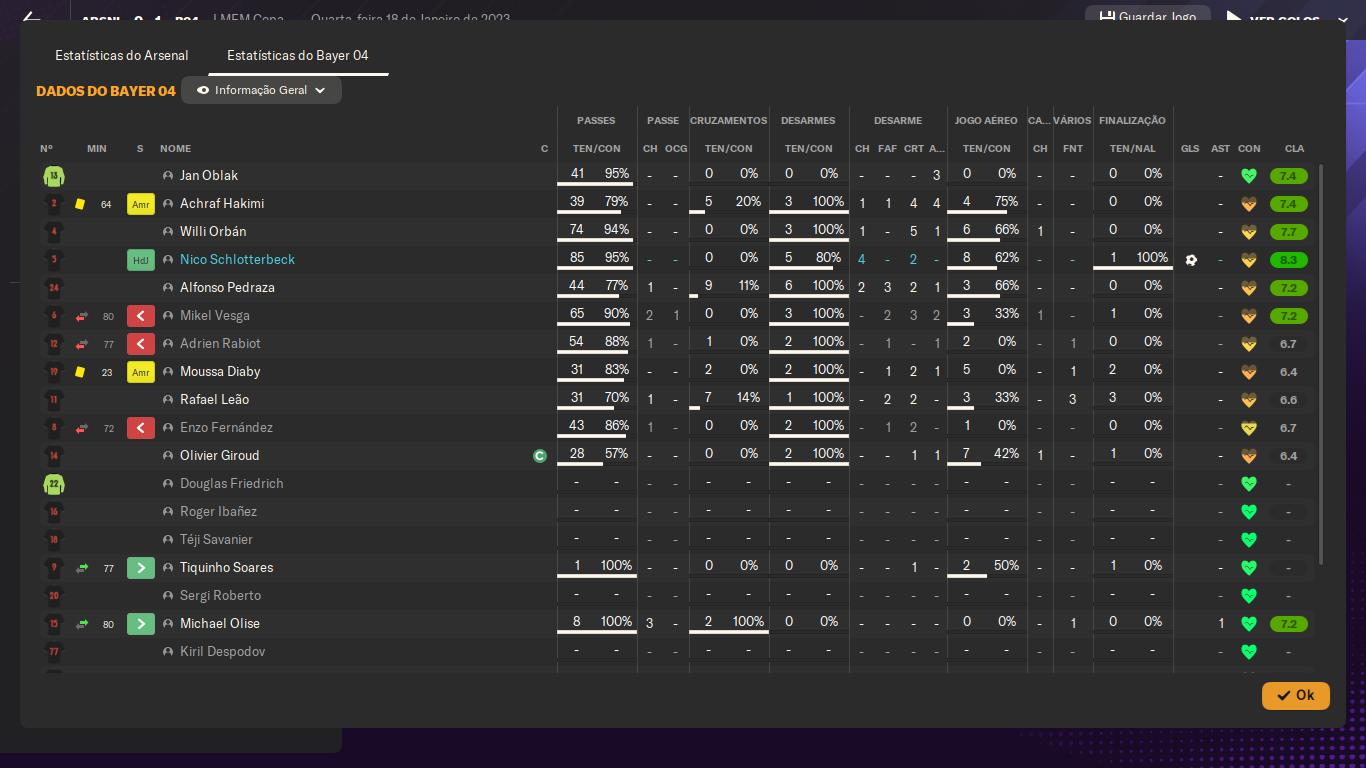Click the Guardar Jogo button
1366x768 pixels.
tap(1147, 18)
